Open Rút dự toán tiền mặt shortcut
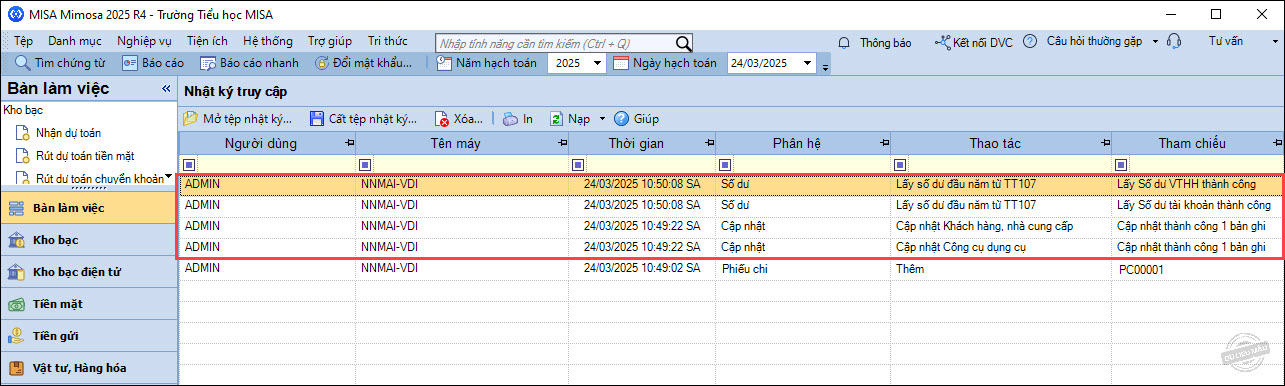 [x=85, y=156]
